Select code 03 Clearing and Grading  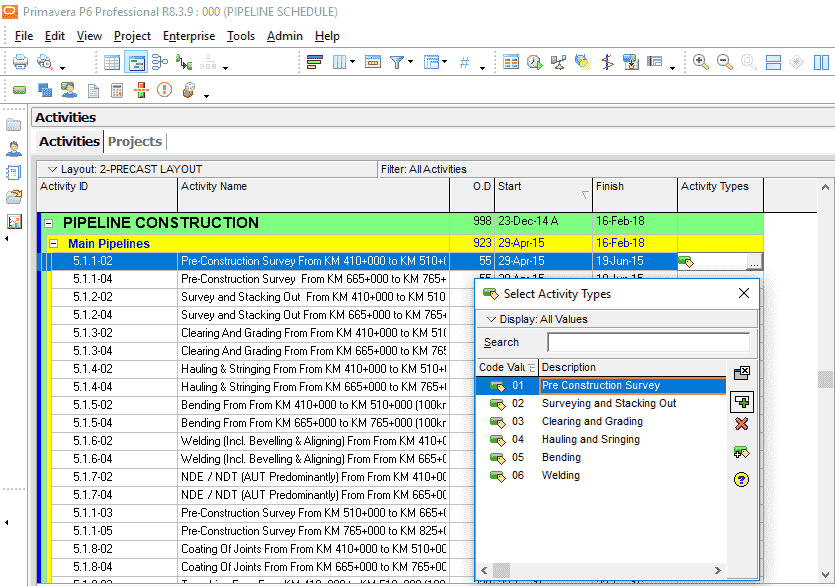[x=601, y=422]
